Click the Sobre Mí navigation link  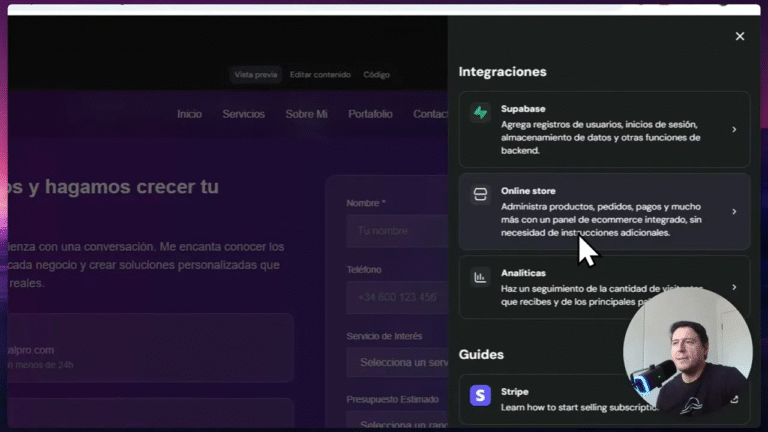click(306, 114)
